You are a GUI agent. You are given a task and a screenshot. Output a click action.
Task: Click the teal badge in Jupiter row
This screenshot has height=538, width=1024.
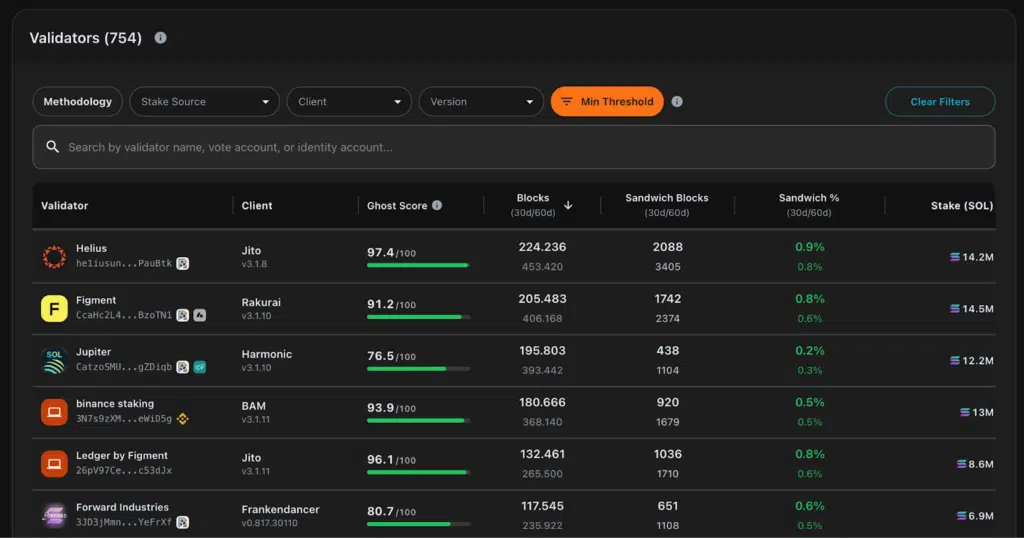click(x=200, y=367)
